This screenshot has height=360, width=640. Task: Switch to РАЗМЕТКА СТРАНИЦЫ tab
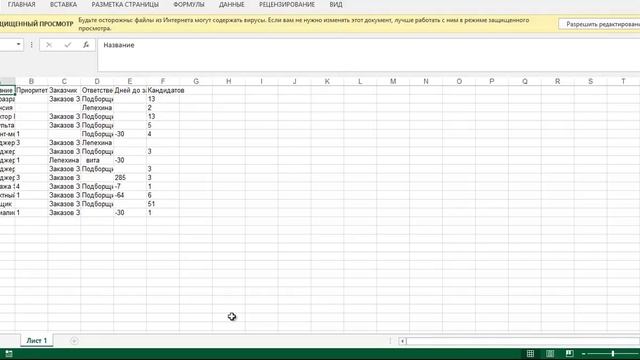tap(125, 4)
